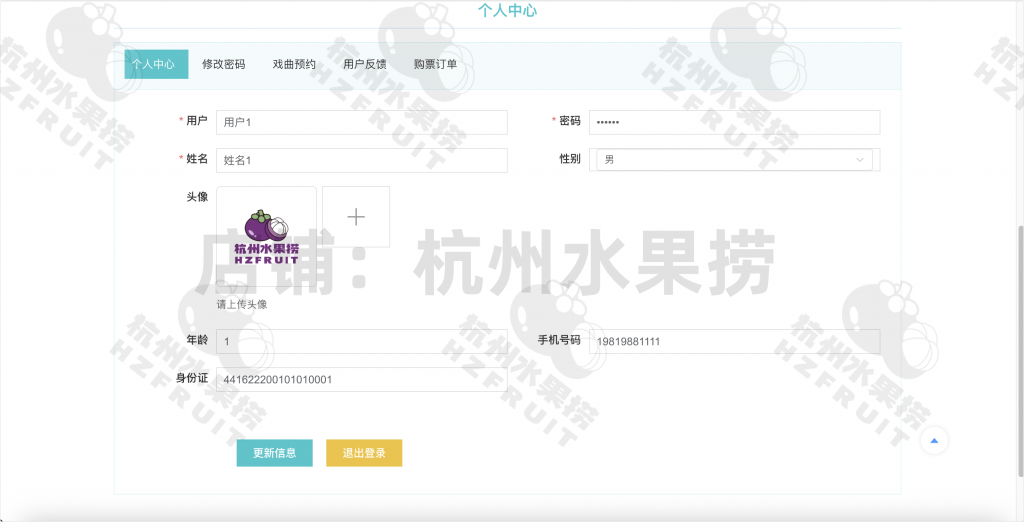Screen dimensions: 1024x522
Task: Select the uploaded avatar thumbnail image
Action: coord(266,237)
